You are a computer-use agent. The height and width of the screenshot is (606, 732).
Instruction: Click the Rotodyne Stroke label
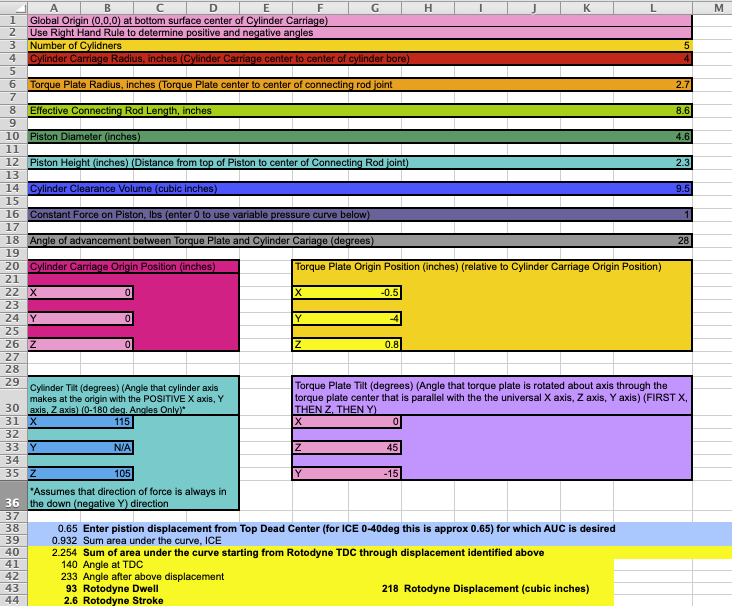click(123, 600)
